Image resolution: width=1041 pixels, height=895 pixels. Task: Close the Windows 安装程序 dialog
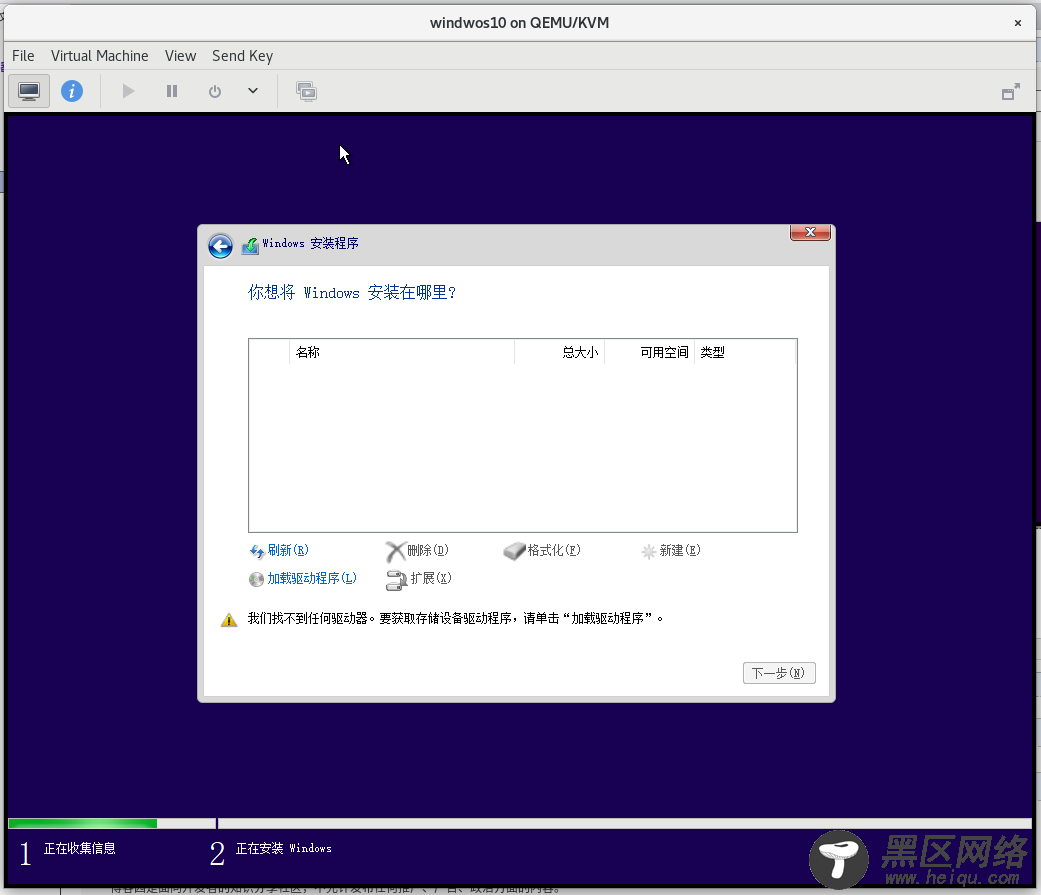[810, 232]
